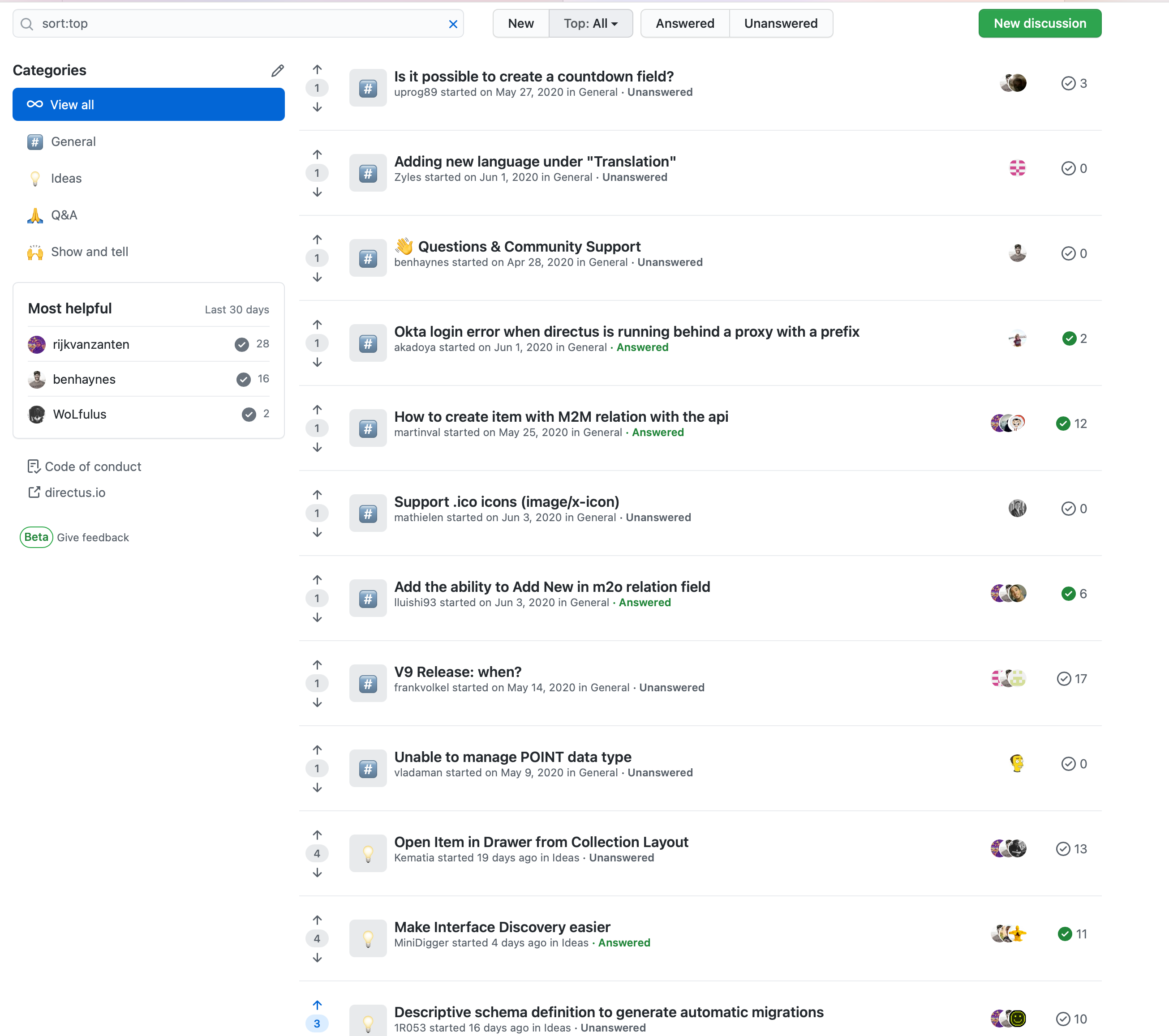Filter by Unanswered discussions
This screenshot has height=1036, width=1169.
click(x=780, y=23)
